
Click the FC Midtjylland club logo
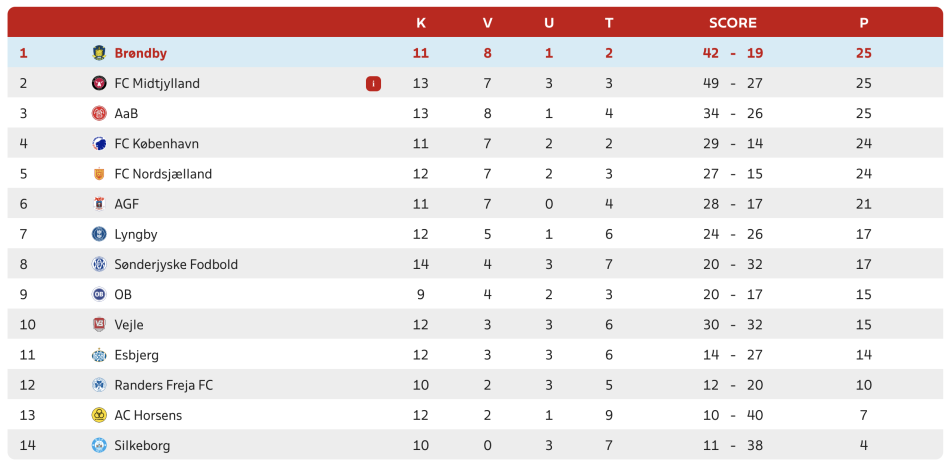click(x=99, y=84)
